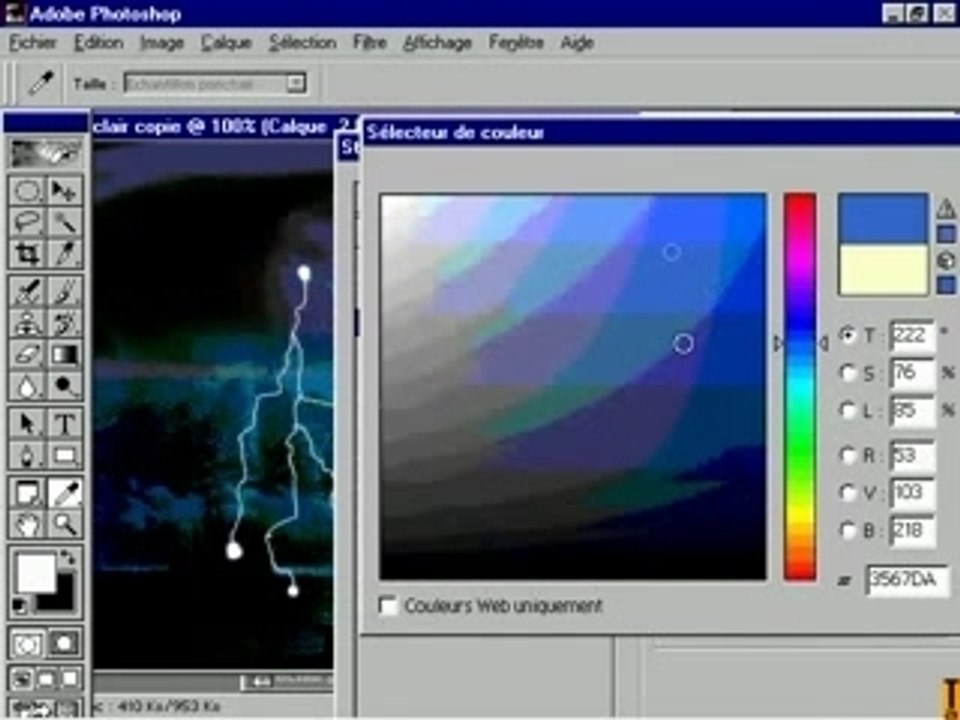Click the T hue value field 222

(912, 336)
